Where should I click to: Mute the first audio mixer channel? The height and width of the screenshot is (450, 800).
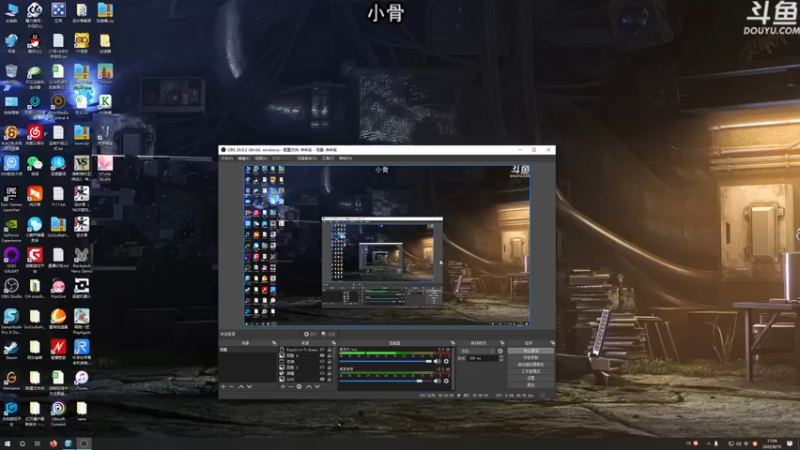(437, 361)
